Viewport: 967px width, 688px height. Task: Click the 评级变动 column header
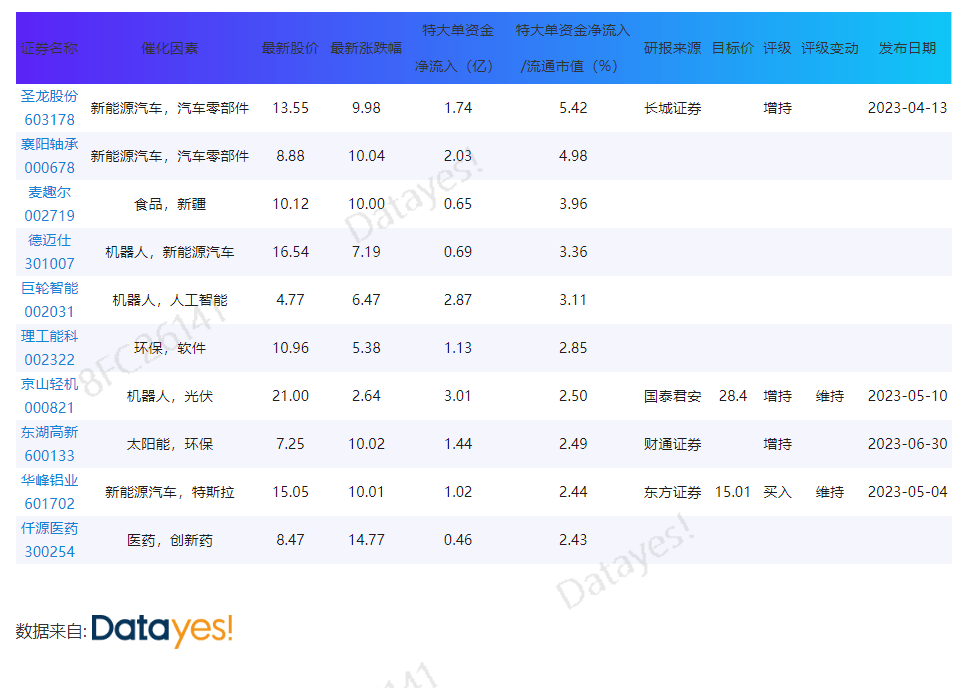click(x=829, y=48)
